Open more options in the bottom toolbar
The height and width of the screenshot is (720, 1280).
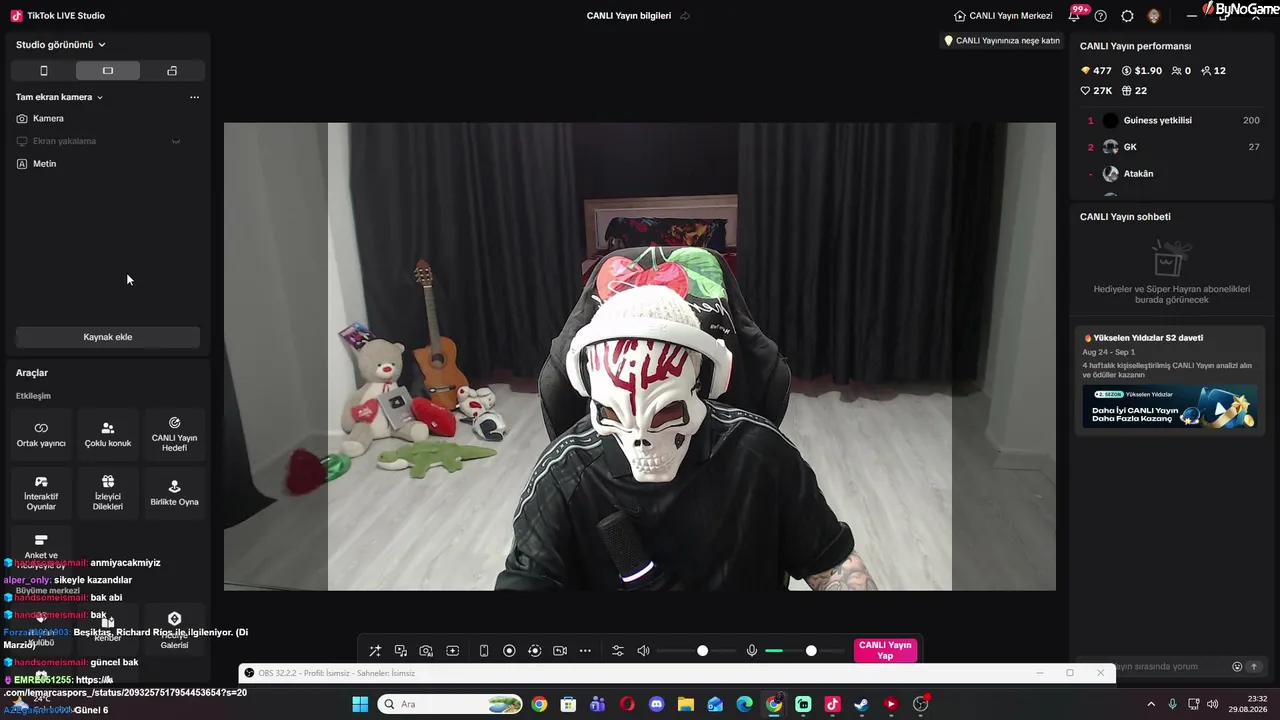pos(585,651)
